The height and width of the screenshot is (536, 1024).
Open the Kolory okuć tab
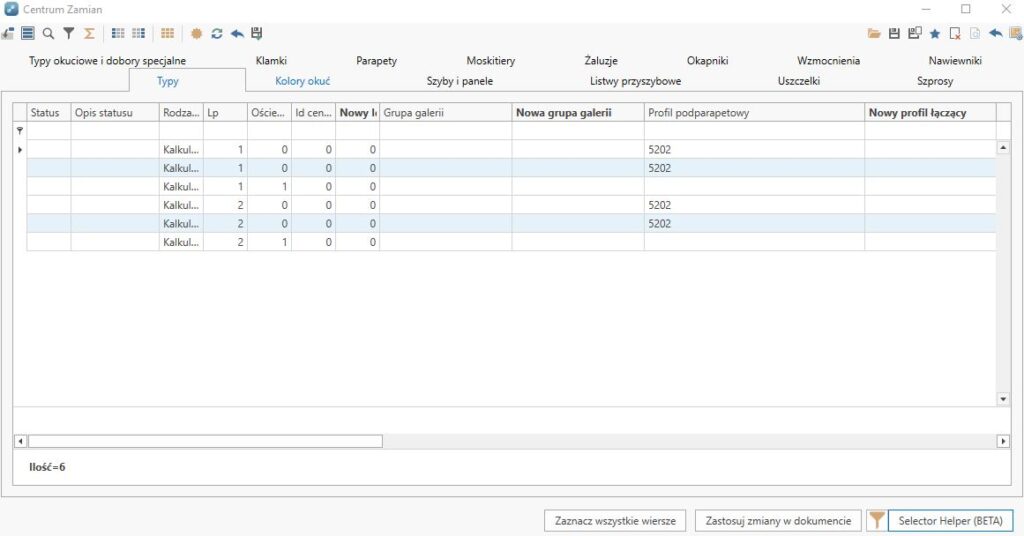pos(302,81)
